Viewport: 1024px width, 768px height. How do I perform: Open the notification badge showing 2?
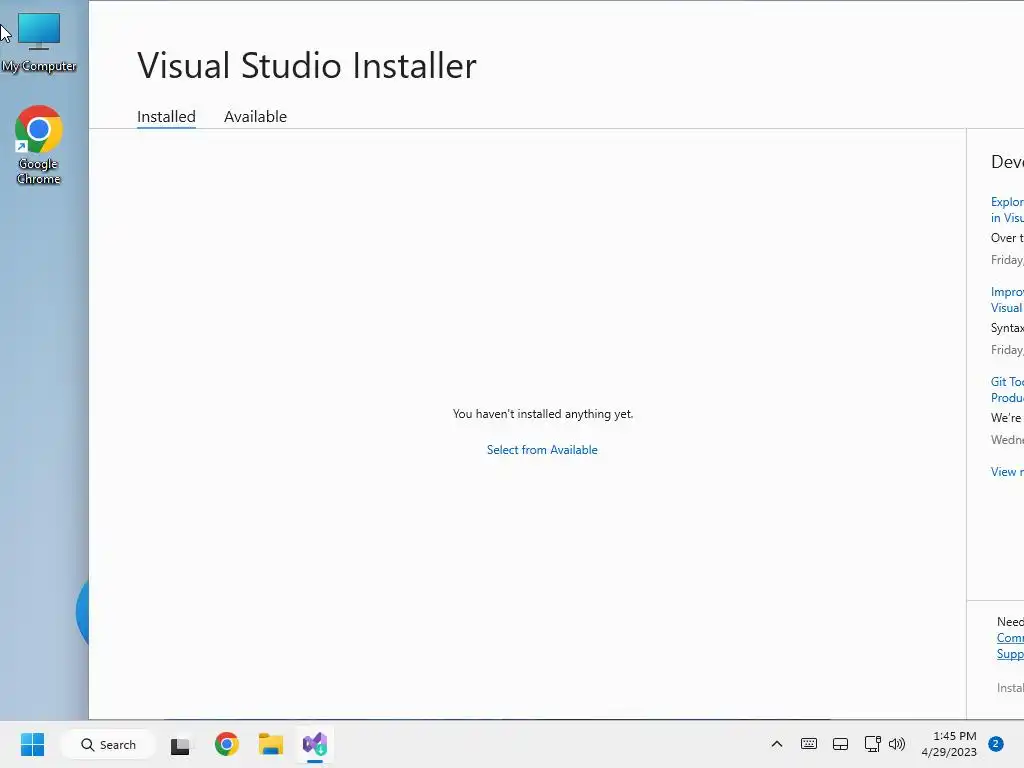click(x=996, y=744)
